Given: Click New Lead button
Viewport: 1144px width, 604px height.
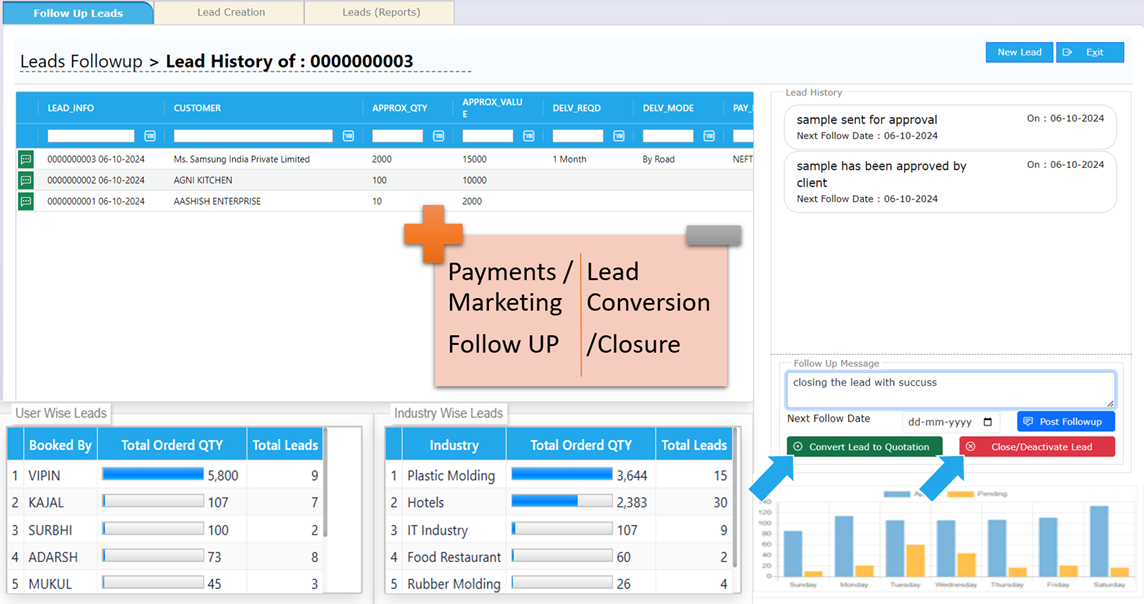Looking at the screenshot, I should click(1019, 52).
